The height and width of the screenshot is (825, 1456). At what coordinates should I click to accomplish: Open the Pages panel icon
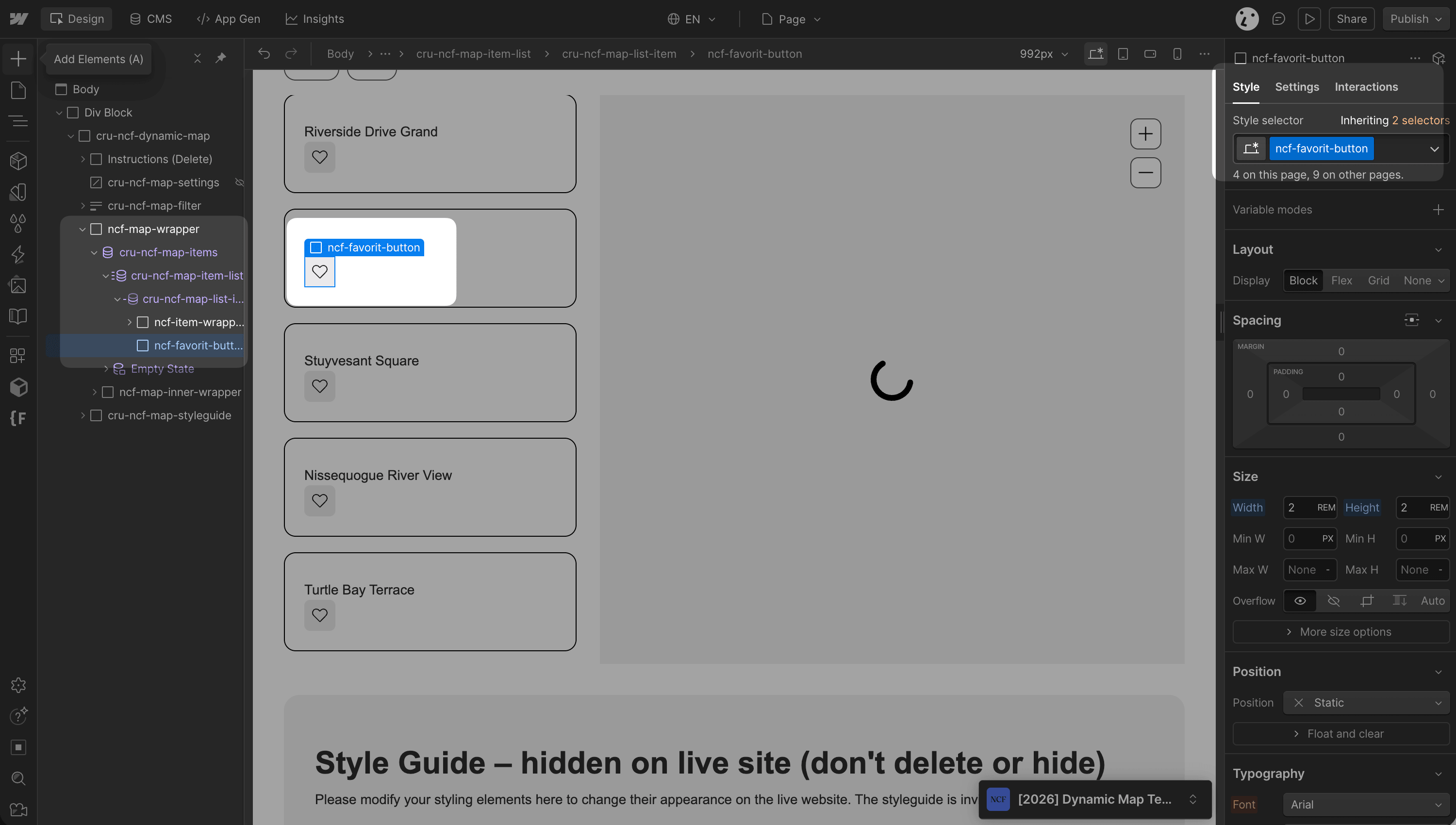(18, 90)
